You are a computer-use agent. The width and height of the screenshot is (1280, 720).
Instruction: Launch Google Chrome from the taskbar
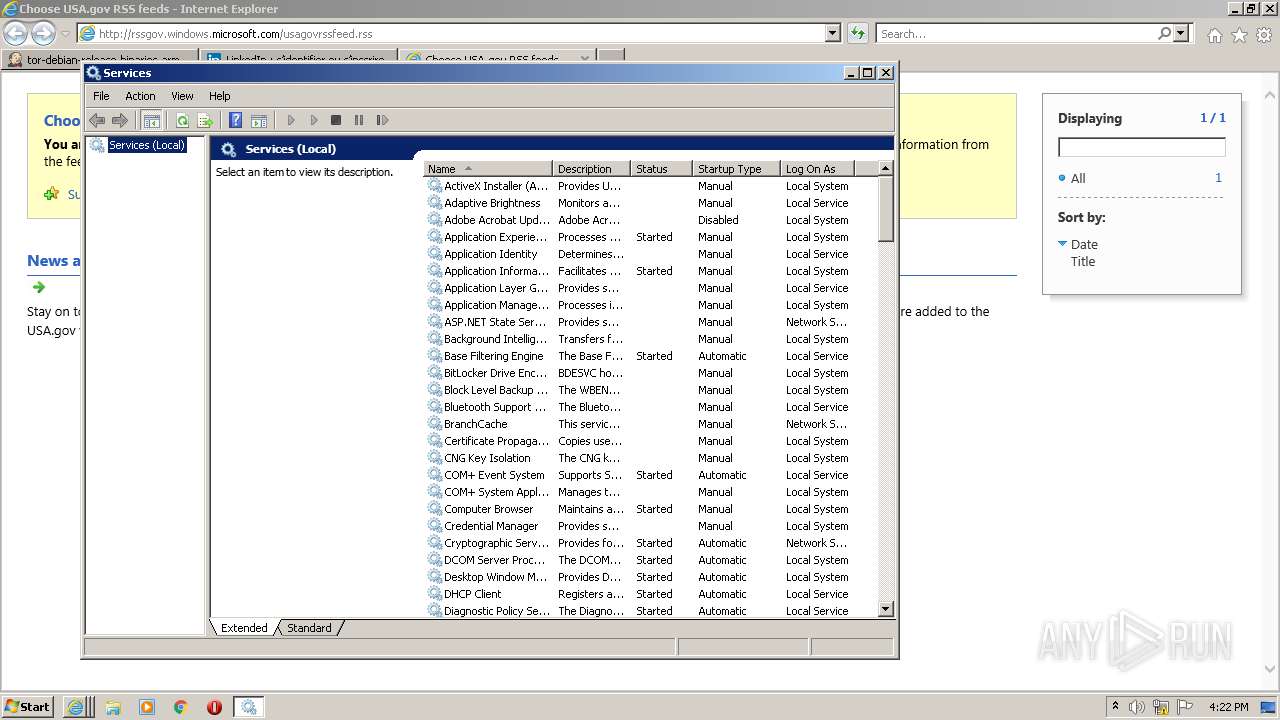(181, 707)
